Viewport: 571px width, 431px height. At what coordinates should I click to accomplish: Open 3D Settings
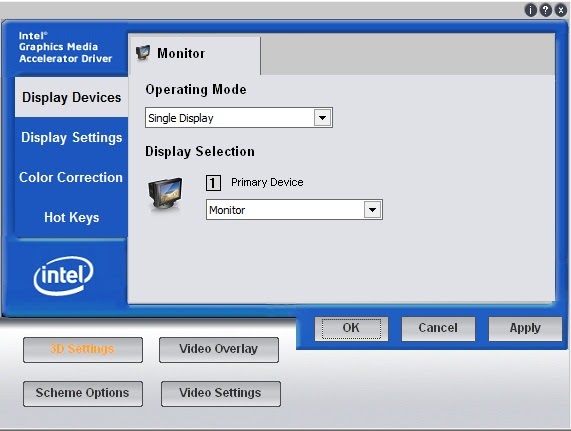pyautogui.click(x=83, y=349)
